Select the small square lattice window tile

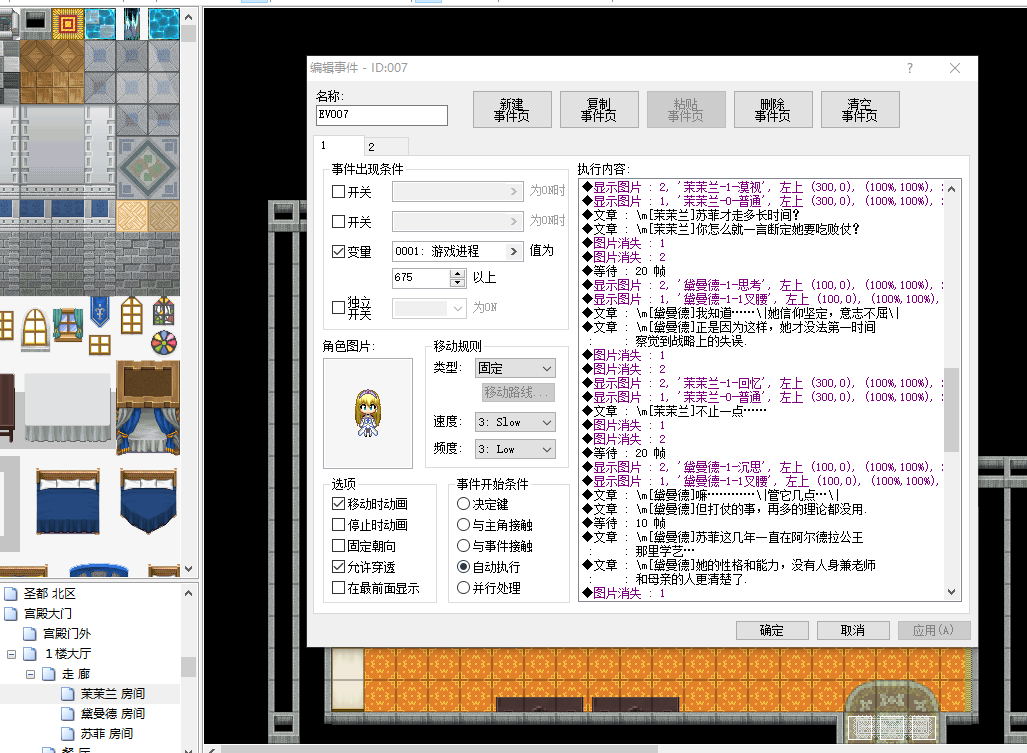point(100,344)
